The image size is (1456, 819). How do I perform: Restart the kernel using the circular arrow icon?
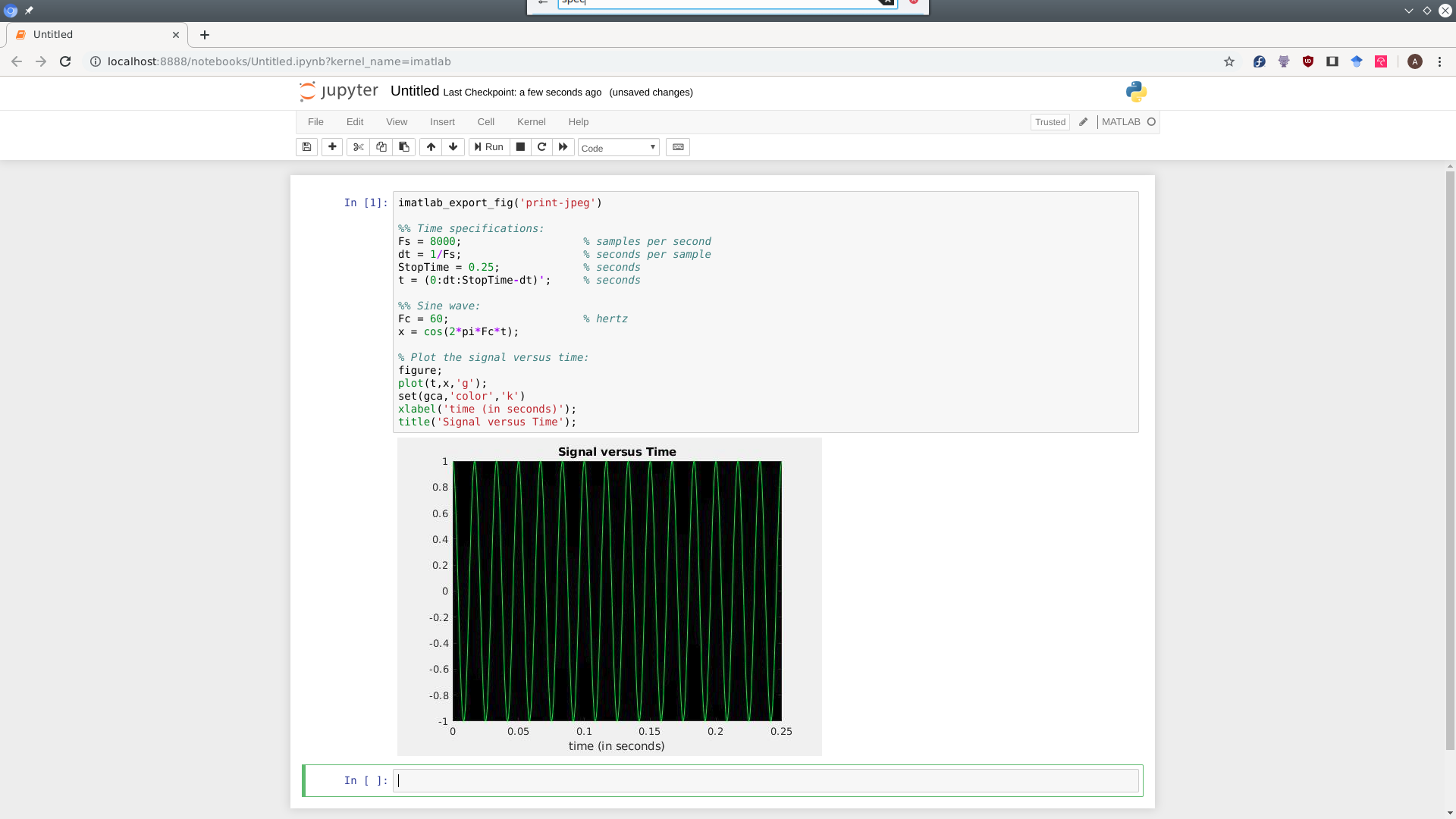(x=541, y=146)
